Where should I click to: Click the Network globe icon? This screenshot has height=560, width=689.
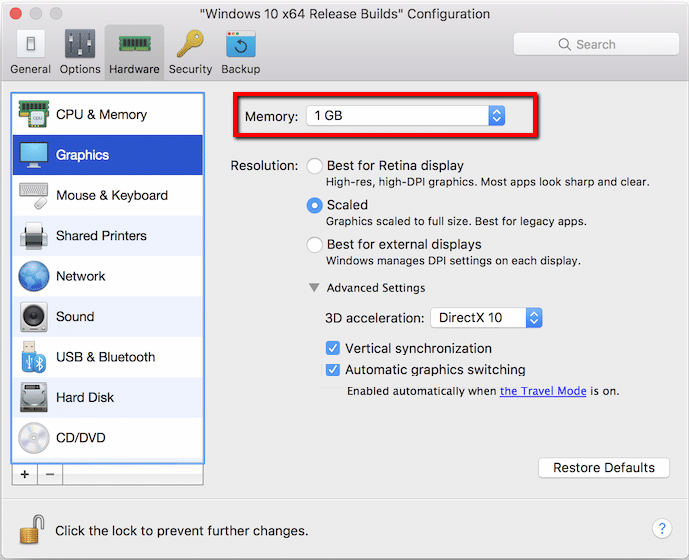pos(34,276)
